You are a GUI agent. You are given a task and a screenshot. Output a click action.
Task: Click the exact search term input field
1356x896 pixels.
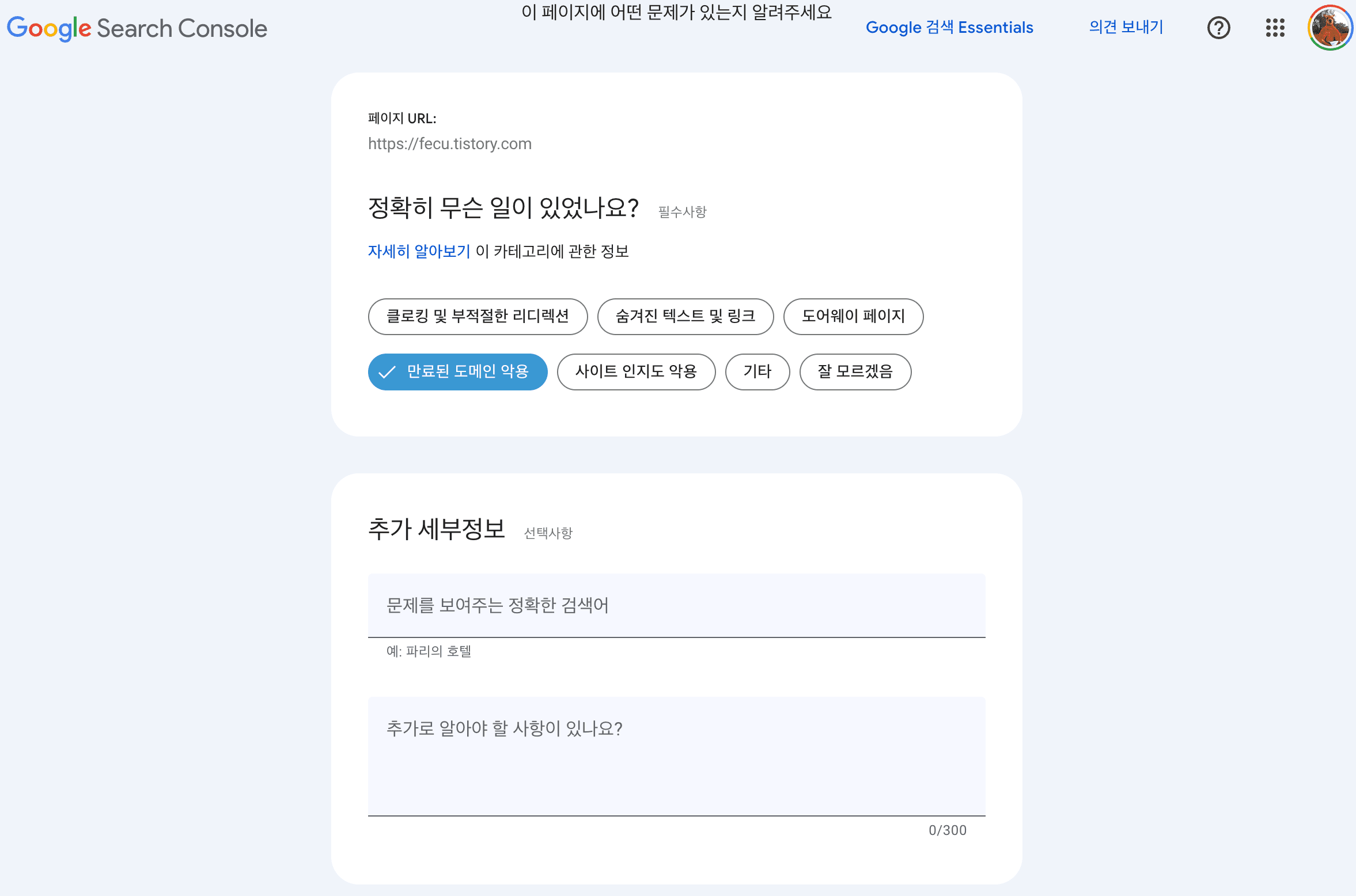[x=674, y=606]
